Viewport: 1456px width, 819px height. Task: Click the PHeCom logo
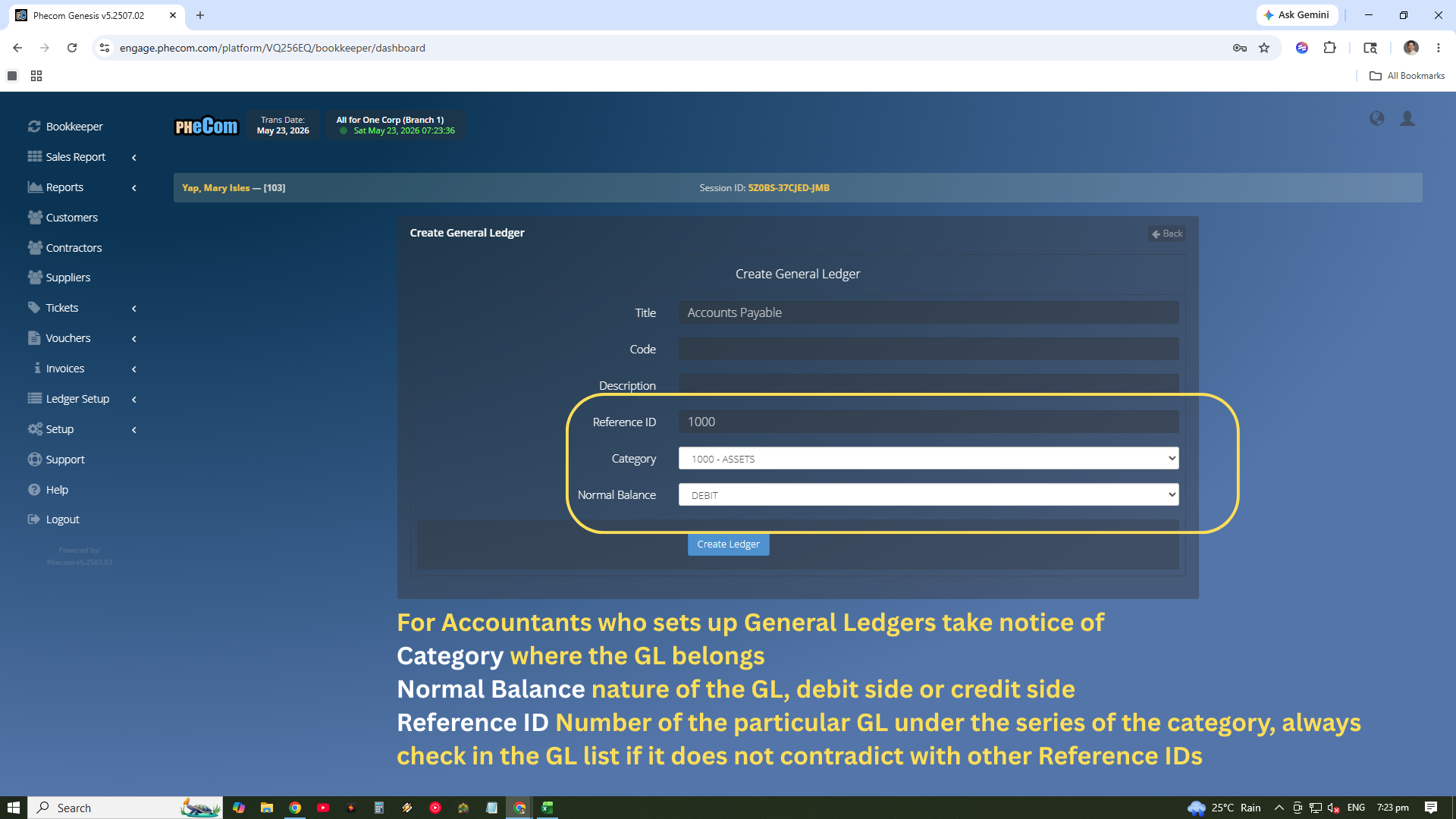click(206, 126)
